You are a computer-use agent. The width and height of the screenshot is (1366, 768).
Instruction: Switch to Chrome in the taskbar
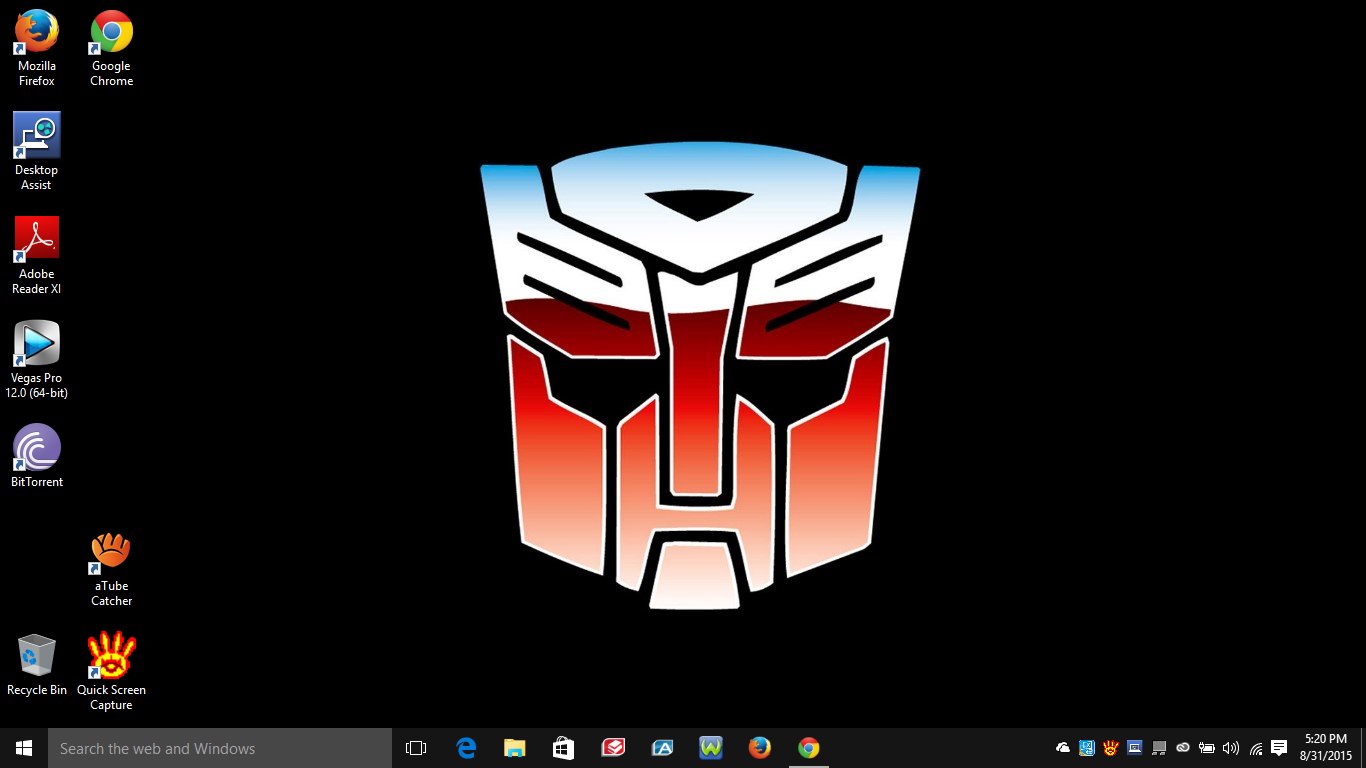809,748
